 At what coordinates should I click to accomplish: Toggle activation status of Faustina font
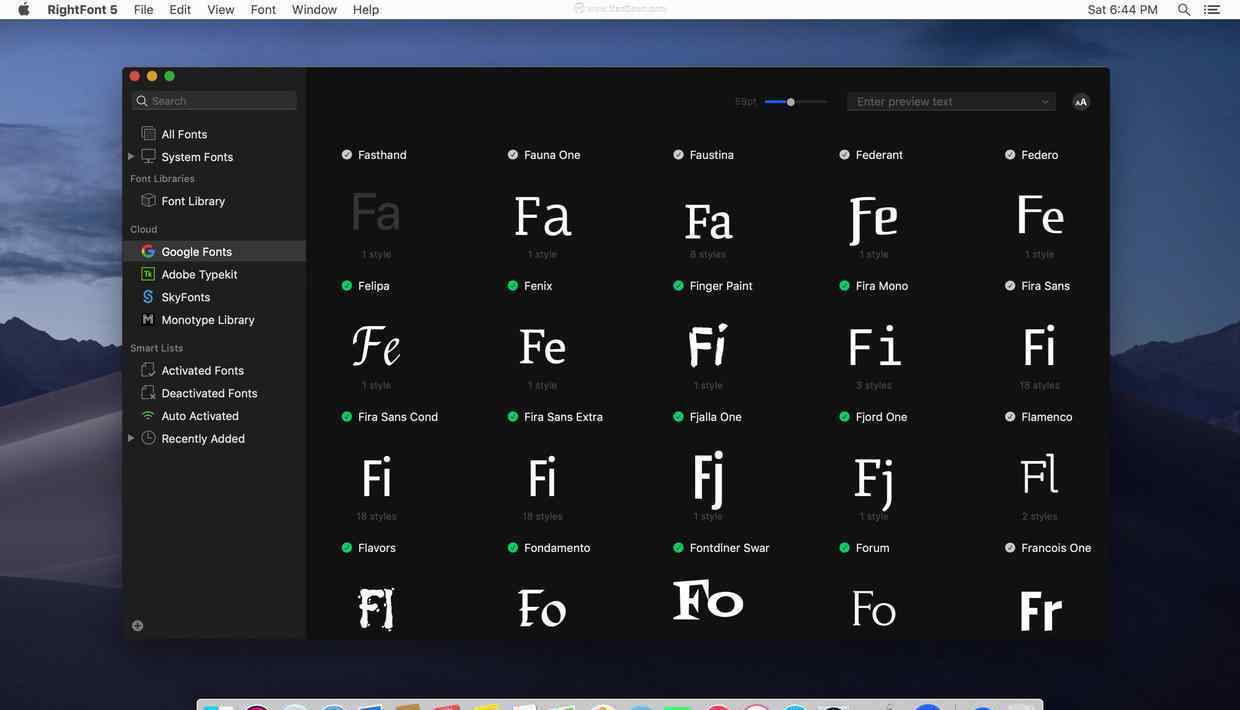tap(679, 155)
